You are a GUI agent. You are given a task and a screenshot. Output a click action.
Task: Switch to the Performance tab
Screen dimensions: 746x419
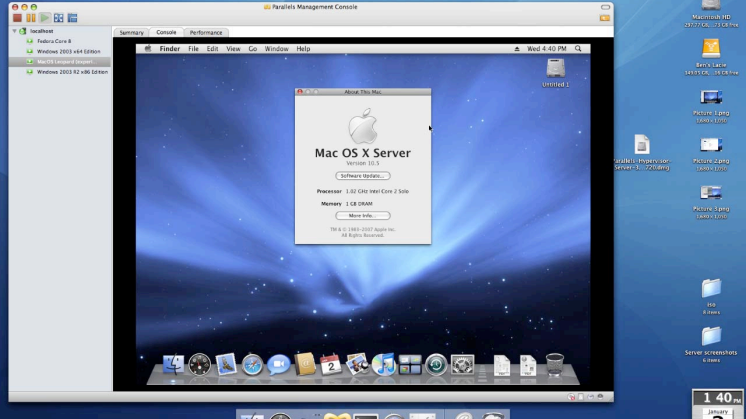click(x=206, y=32)
